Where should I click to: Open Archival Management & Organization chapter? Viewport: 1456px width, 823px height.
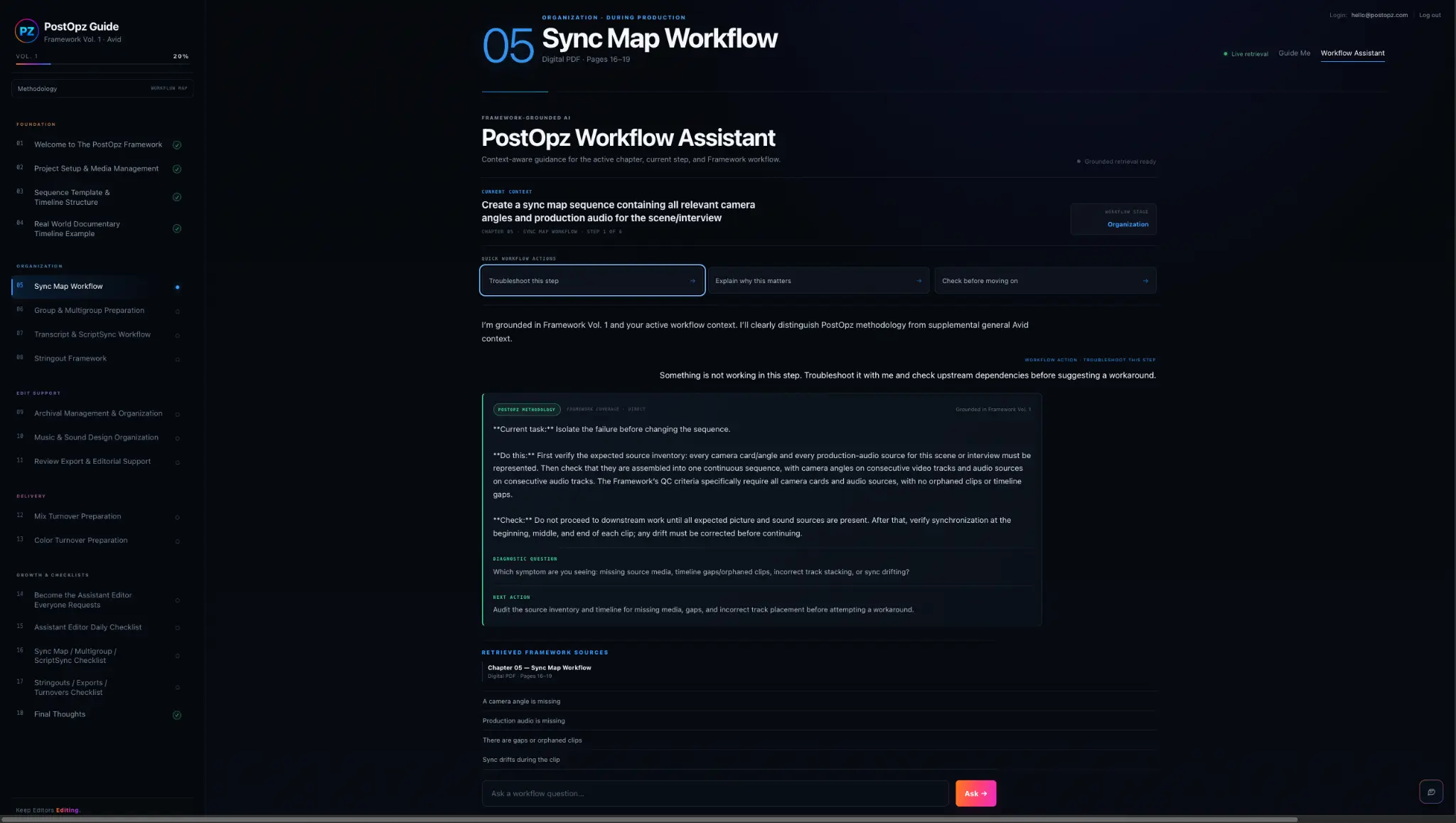[x=98, y=414]
